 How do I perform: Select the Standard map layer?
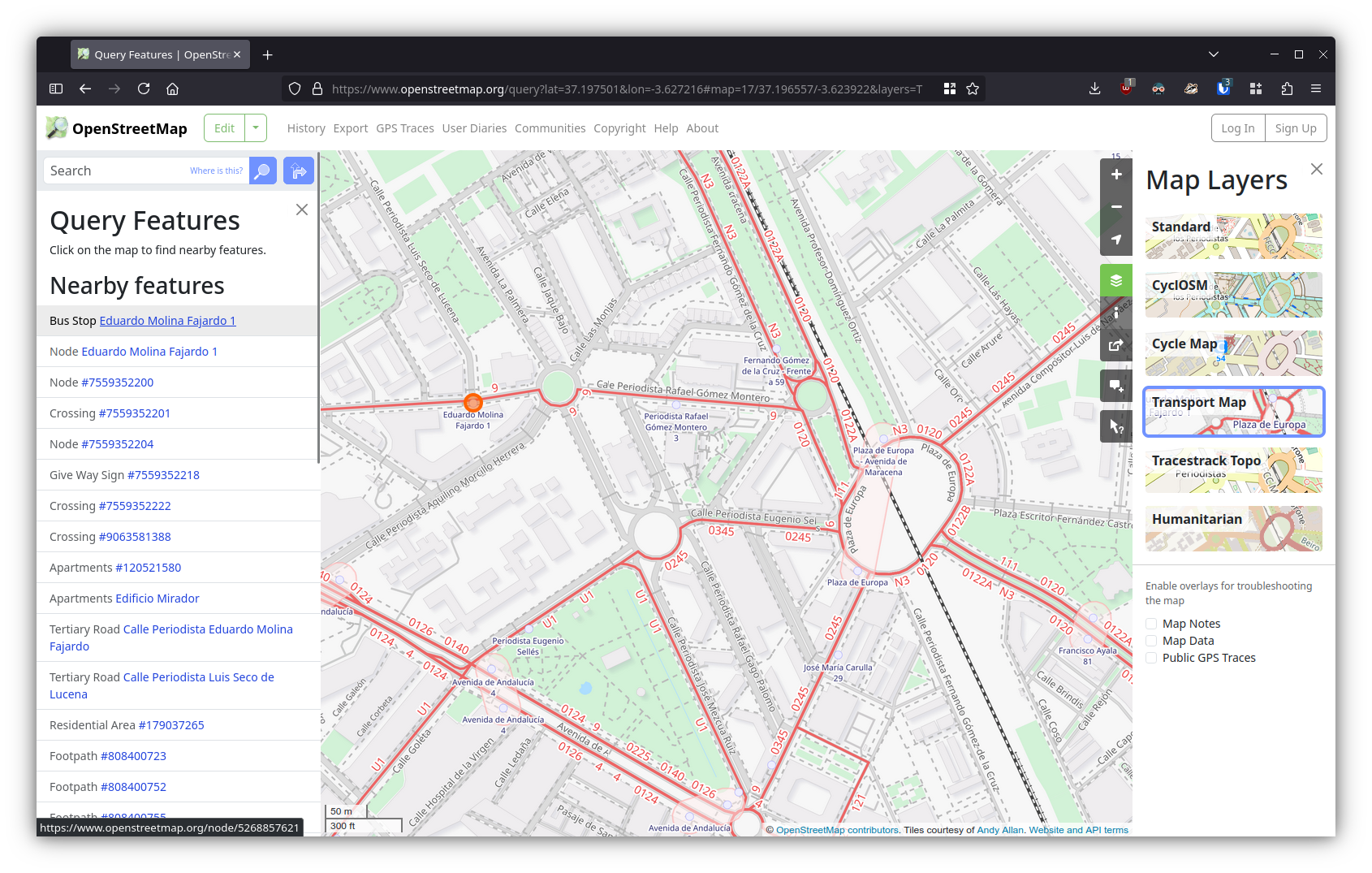1234,236
